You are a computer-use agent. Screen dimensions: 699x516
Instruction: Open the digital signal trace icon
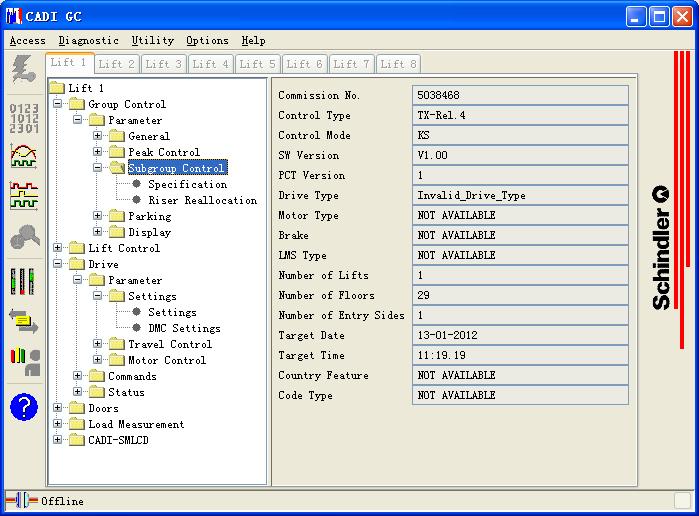24,195
